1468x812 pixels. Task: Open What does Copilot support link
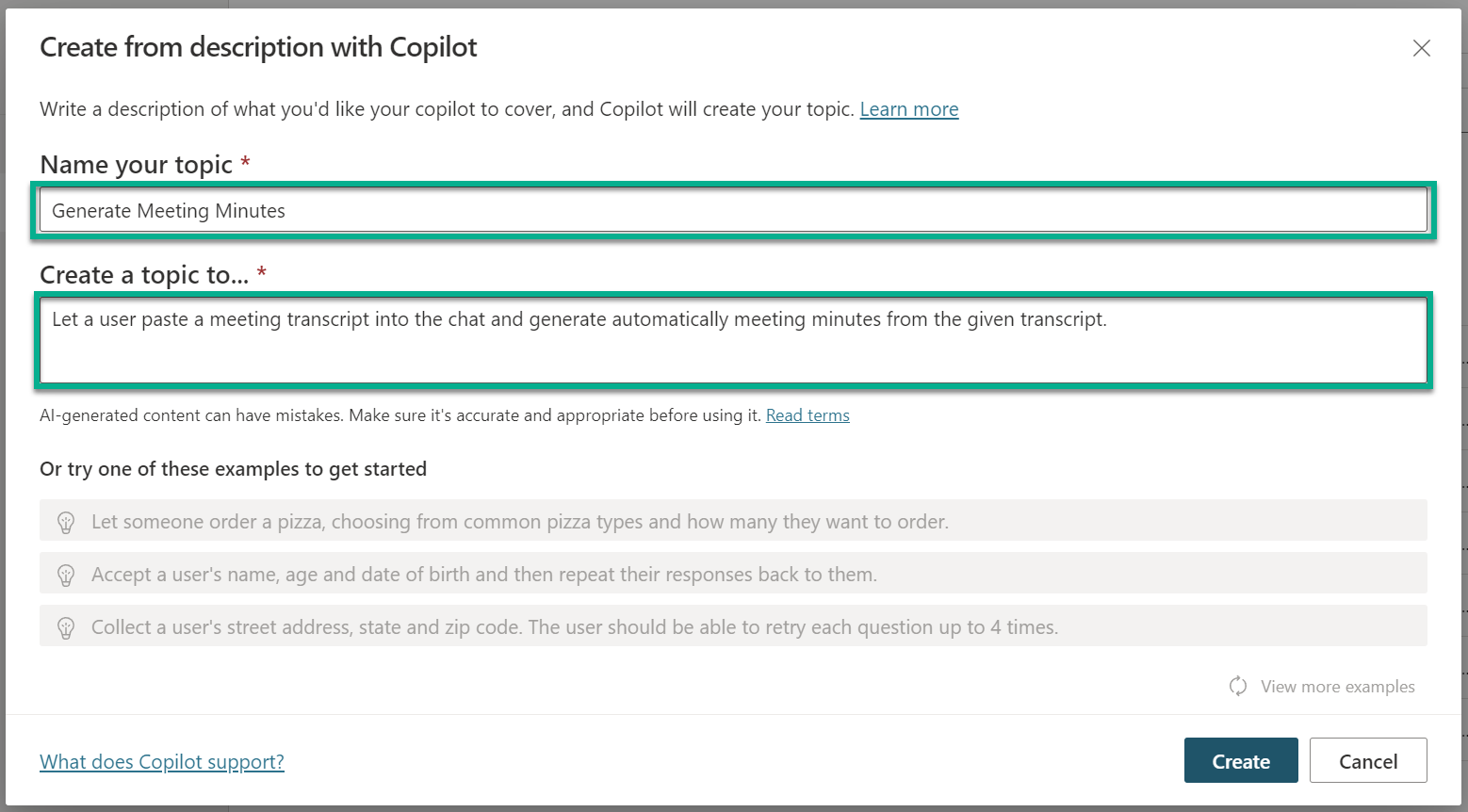(161, 761)
